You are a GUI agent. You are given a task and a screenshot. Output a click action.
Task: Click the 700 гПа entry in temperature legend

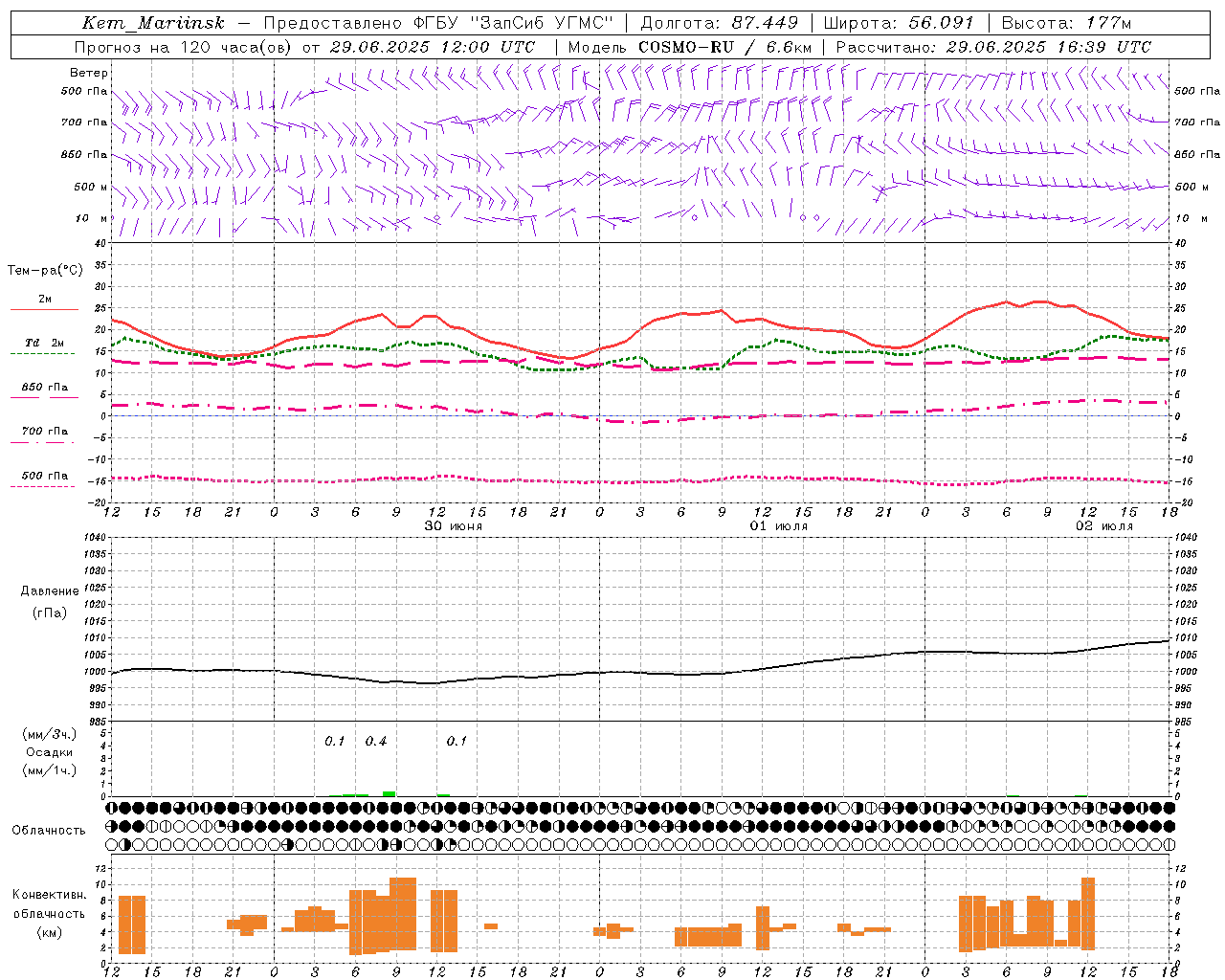click(x=44, y=435)
